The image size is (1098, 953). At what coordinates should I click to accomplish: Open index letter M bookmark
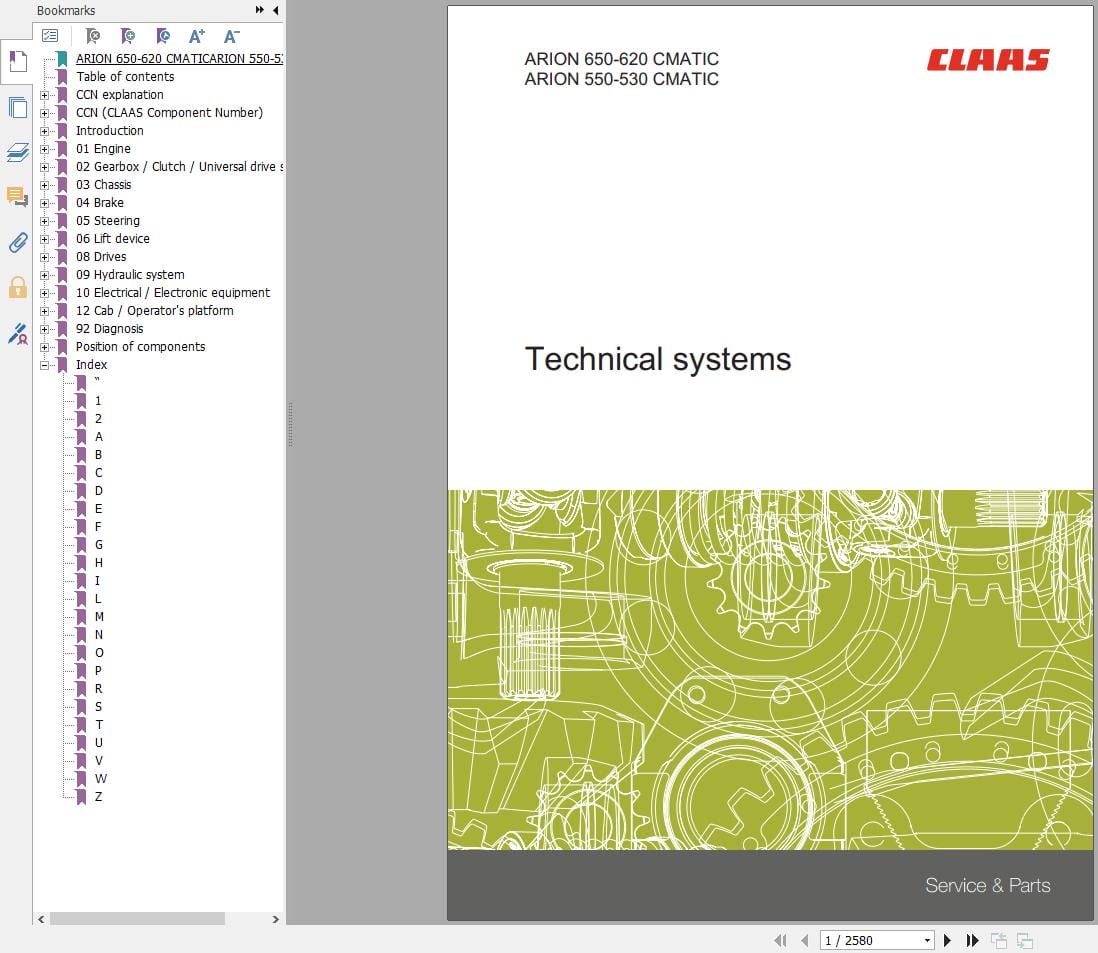pos(99,617)
